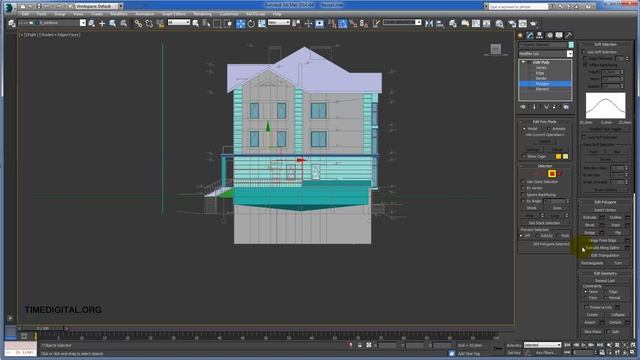This screenshot has height=360, width=640.
Task: Select the Edge sub-object in modifier stack
Action: click(540, 73)
